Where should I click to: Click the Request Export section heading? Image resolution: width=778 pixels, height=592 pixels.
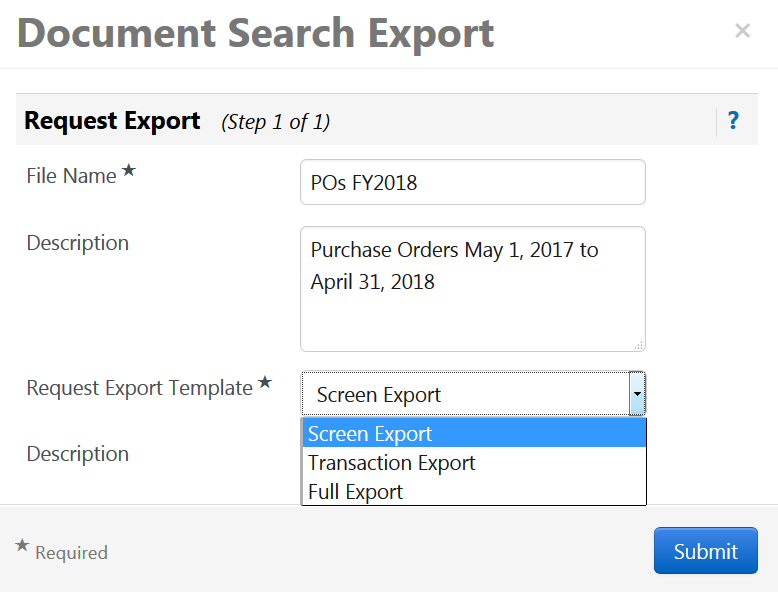112,121
